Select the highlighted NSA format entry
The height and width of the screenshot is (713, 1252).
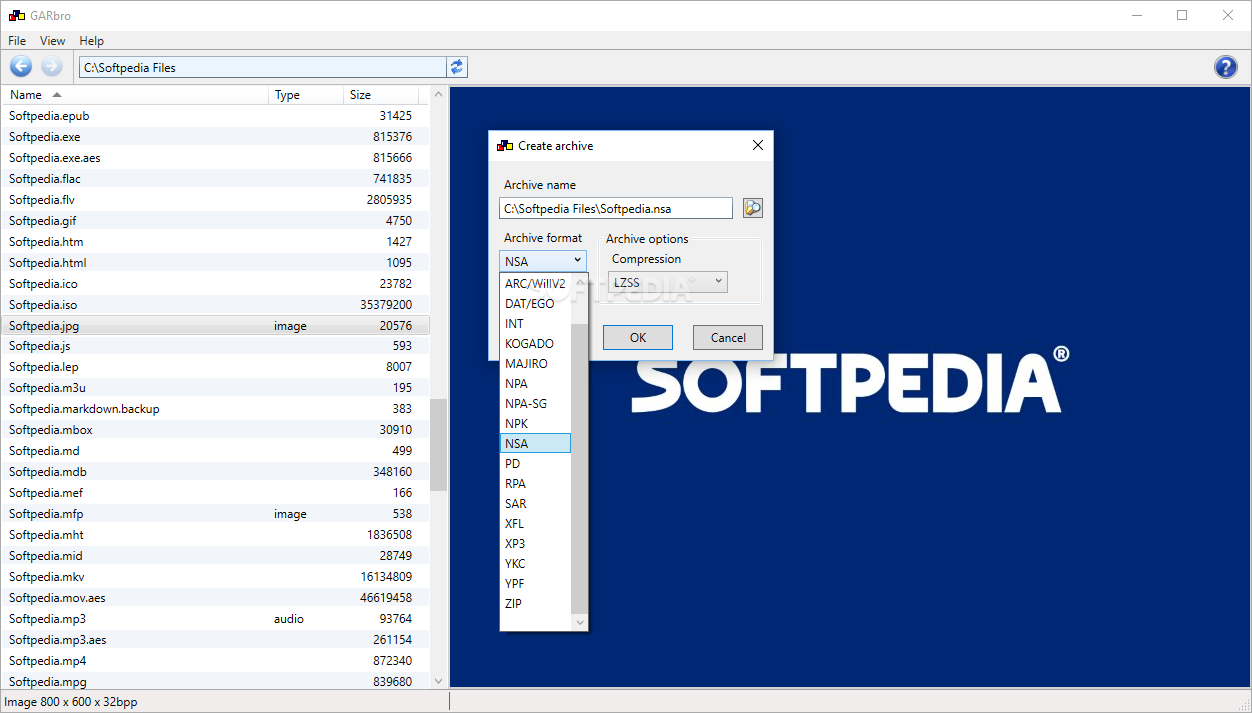[x=535, y=443]
